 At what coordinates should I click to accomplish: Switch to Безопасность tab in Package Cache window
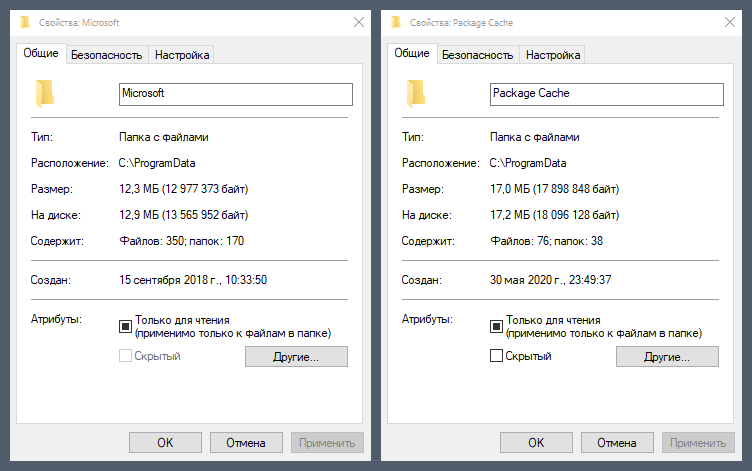click(477, 55)
